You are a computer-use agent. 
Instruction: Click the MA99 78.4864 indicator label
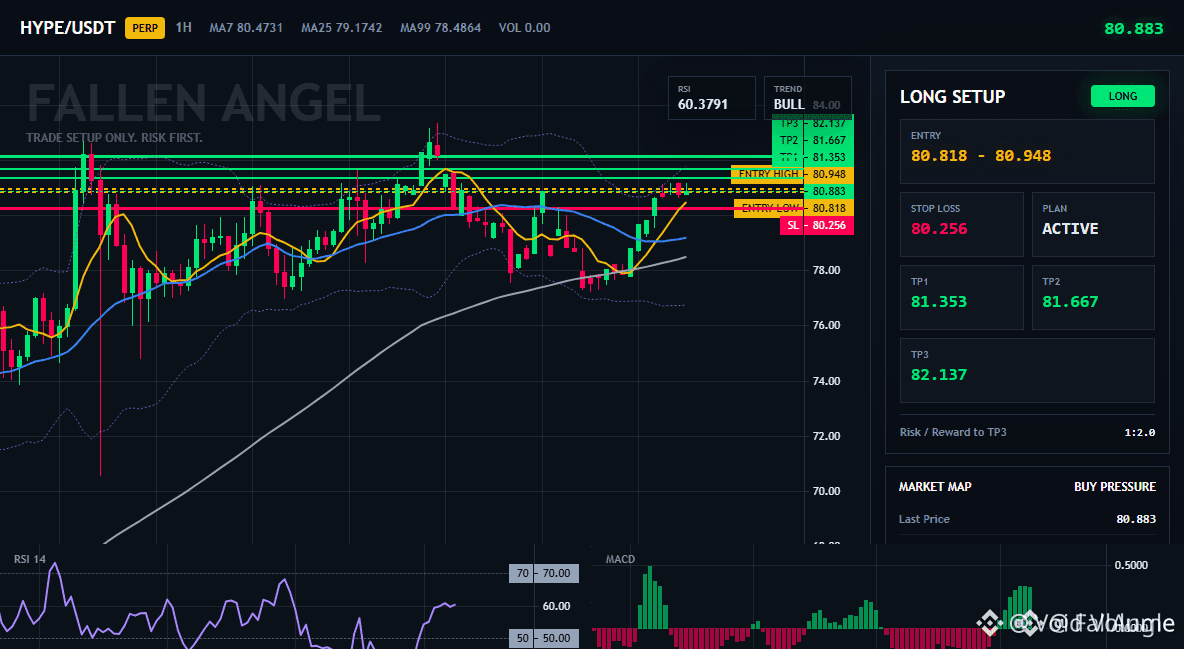440,28
